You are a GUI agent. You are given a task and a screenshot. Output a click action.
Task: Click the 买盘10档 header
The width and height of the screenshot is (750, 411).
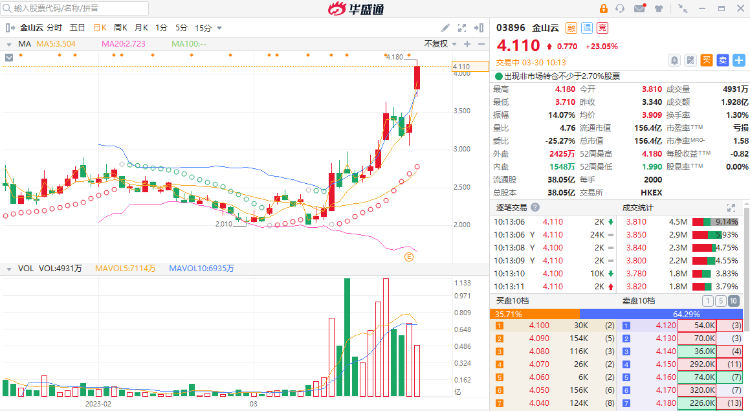click(512, 301)
